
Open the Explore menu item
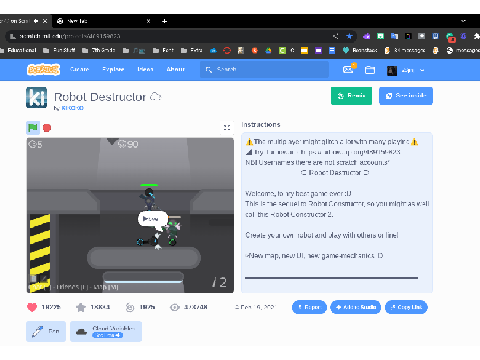click(113, 69)
